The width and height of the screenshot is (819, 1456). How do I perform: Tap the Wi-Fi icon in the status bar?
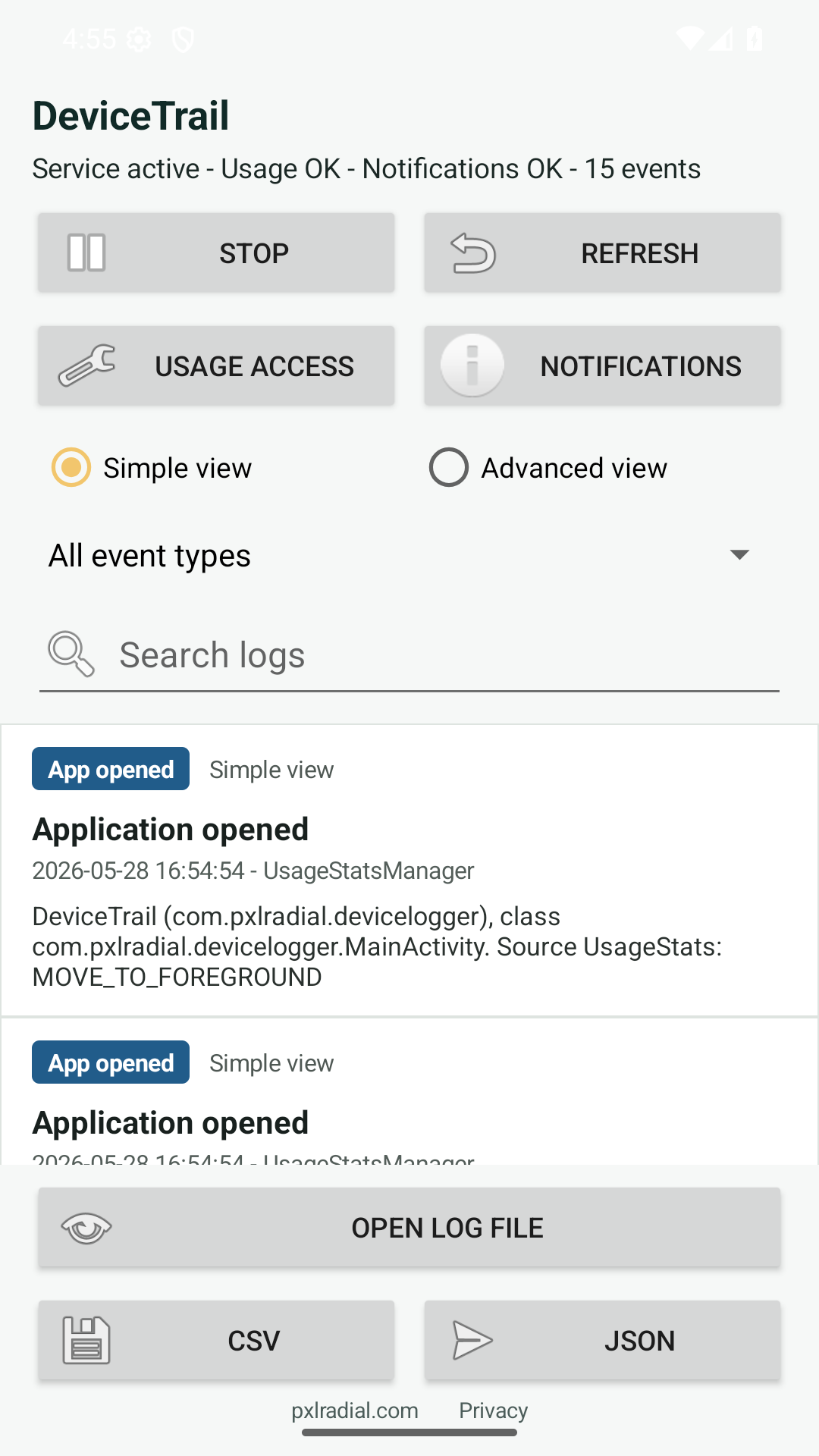689,38
